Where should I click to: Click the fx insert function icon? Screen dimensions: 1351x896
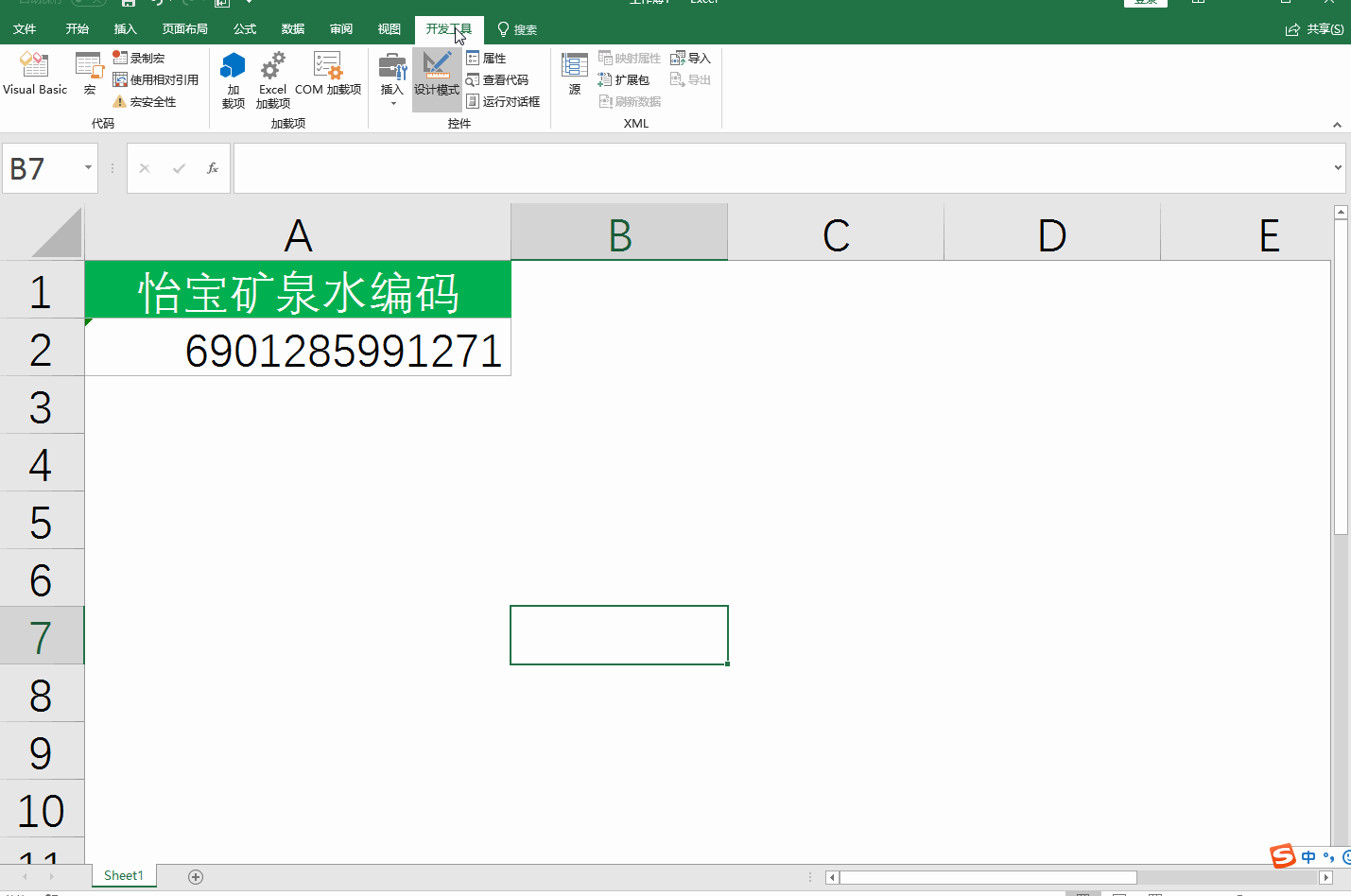[x=213, y=168]
